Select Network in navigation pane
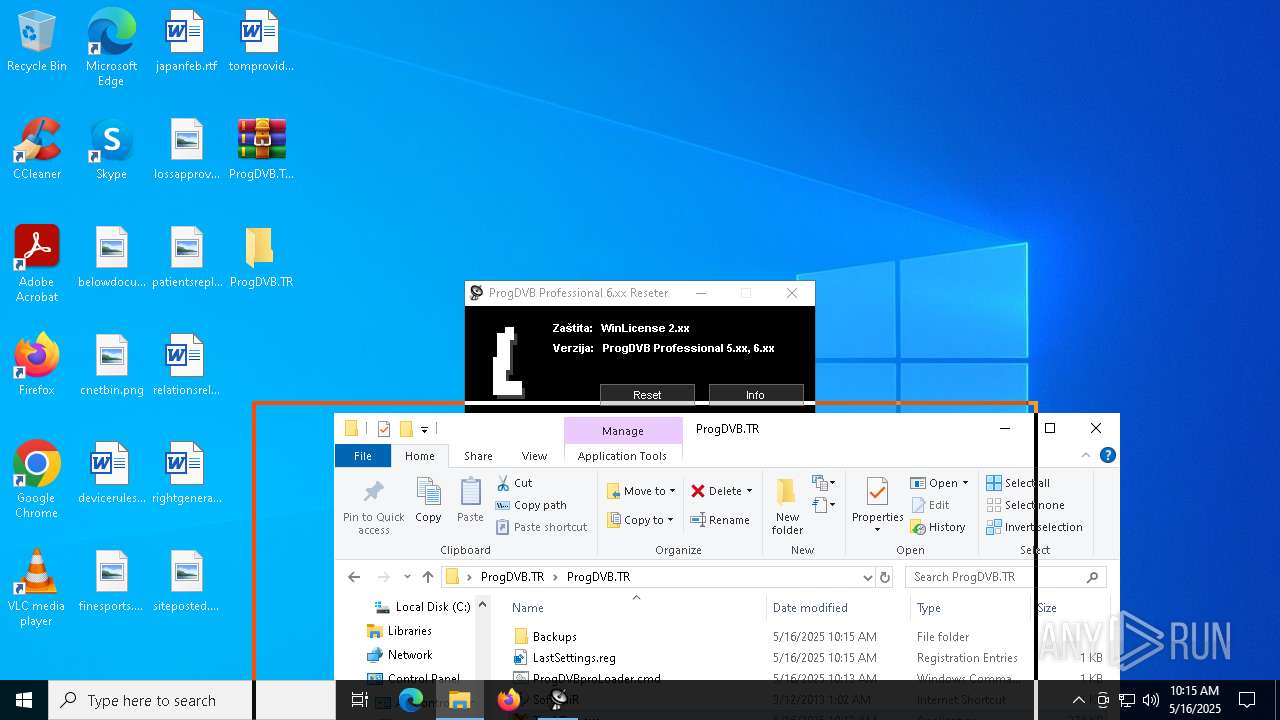1280x720 pixels. [400, 655]
